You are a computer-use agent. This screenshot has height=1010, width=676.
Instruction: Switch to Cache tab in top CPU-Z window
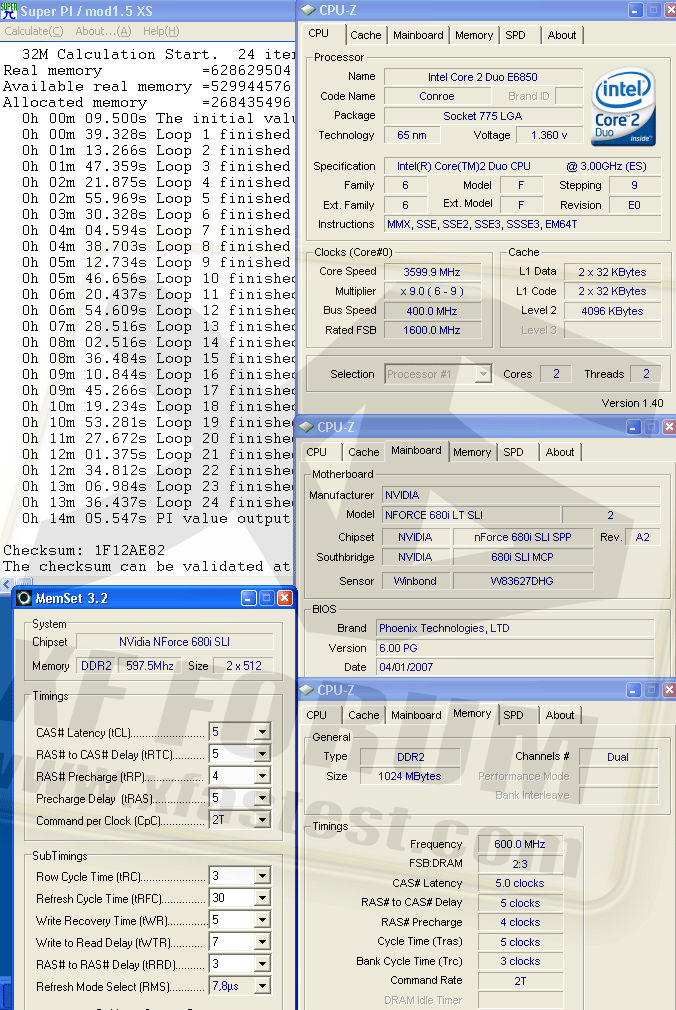pyautogui.click(x=365, y=35)
